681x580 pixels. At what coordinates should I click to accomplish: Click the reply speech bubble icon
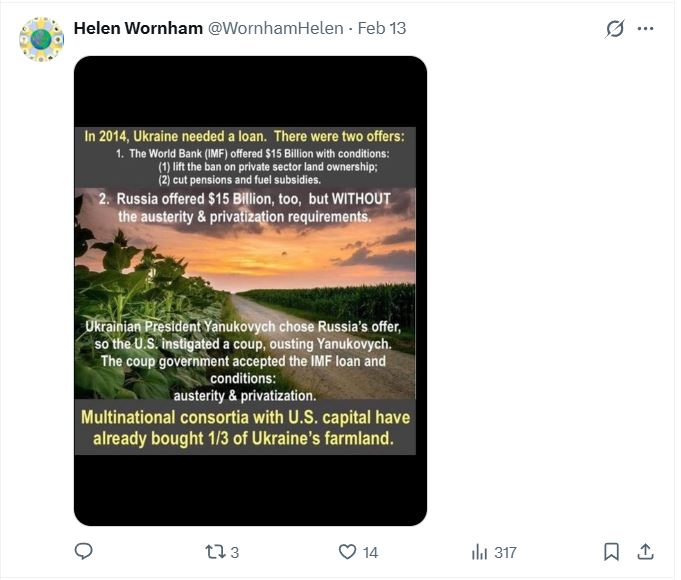click(84, 551)
